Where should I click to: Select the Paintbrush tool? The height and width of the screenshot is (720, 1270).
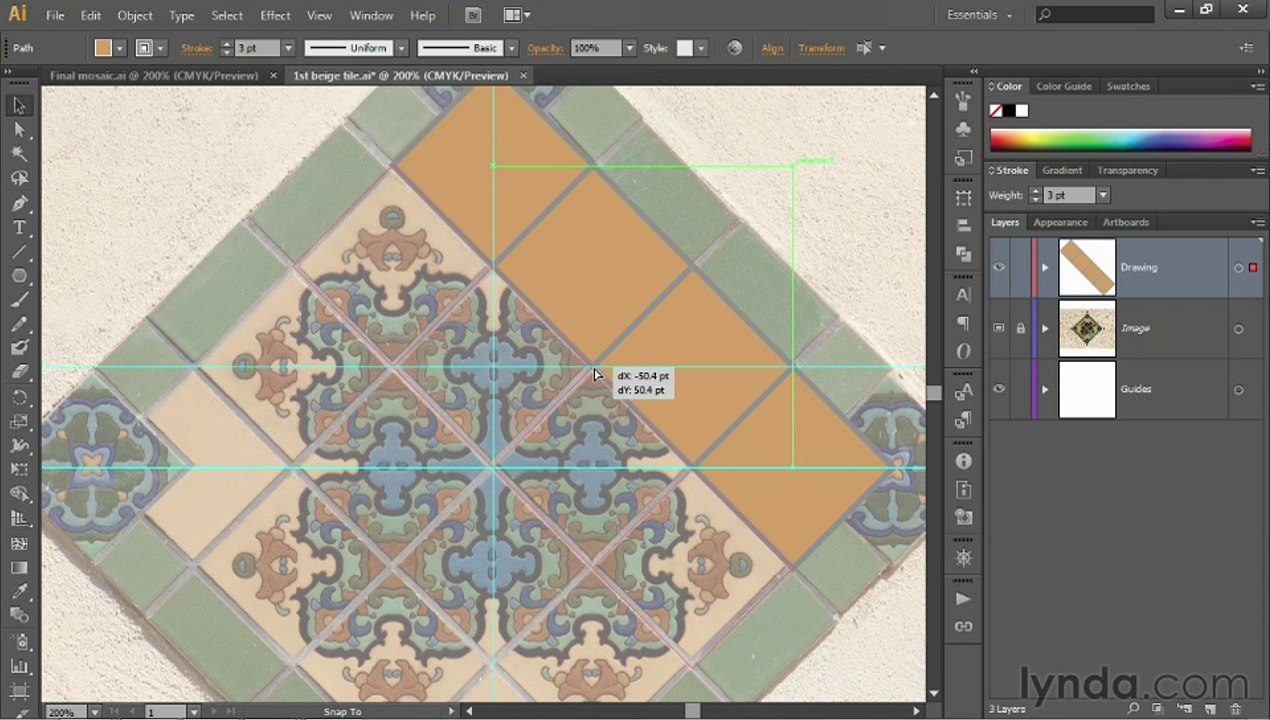click(x=19, y=300)
